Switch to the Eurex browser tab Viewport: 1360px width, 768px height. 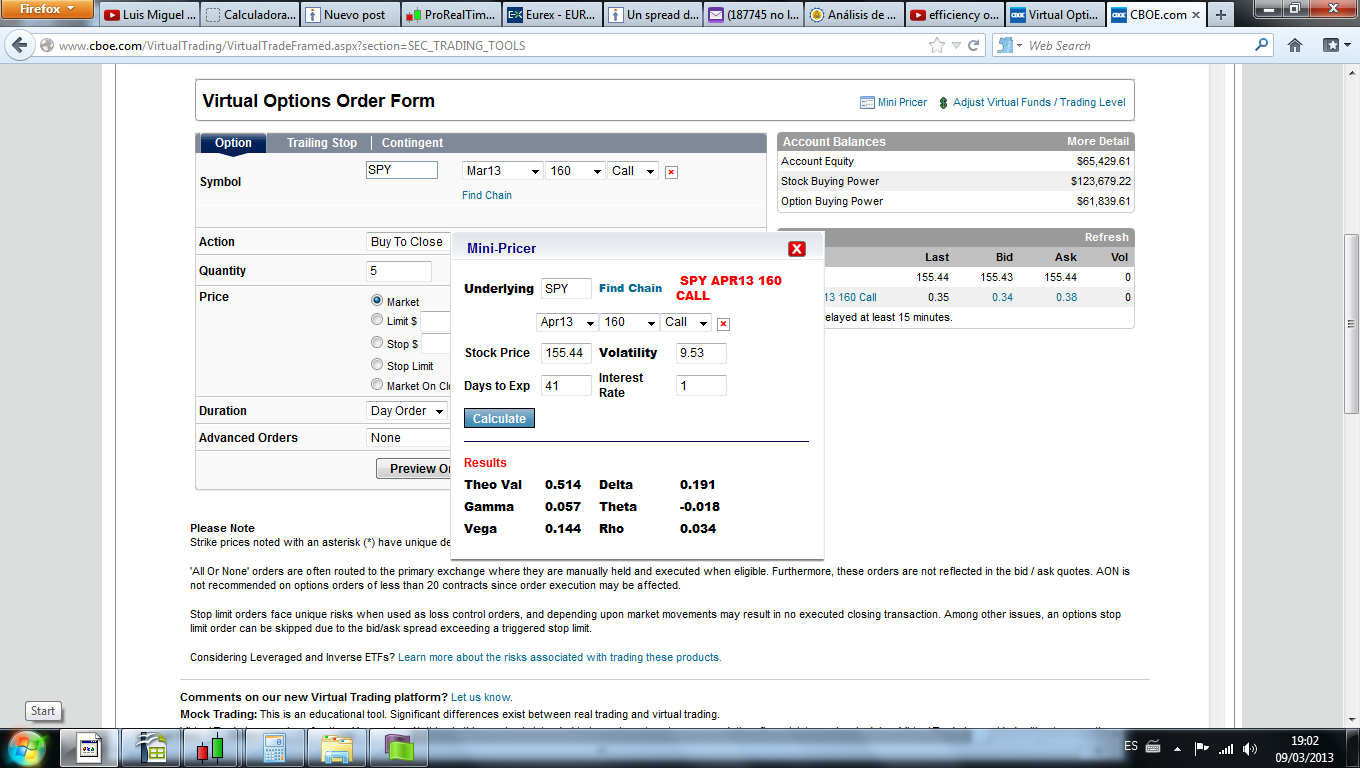[552, 15]
